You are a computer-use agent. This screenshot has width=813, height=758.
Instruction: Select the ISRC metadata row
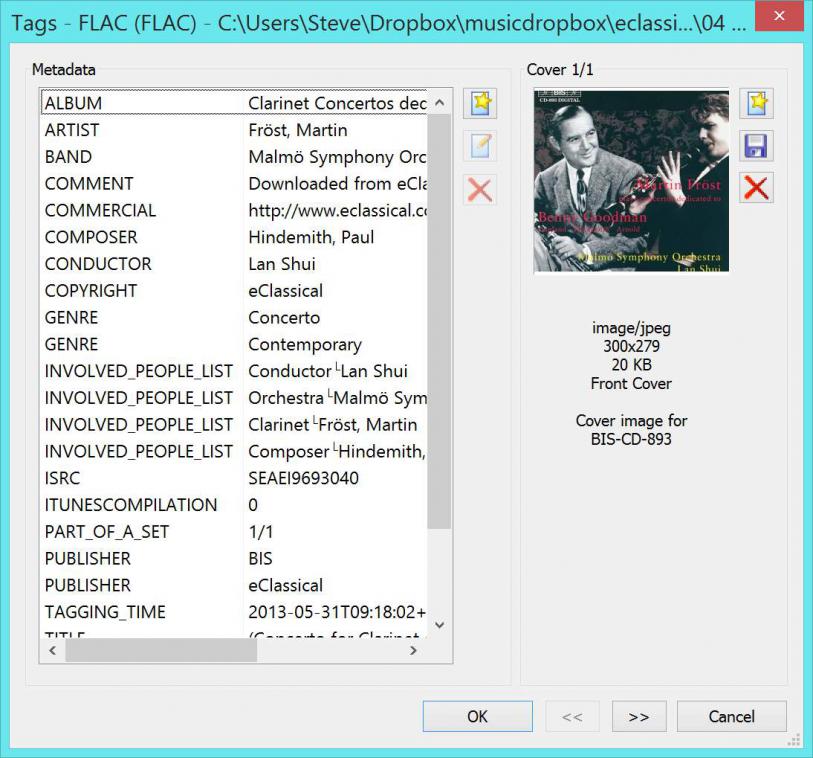coord(235,478)
